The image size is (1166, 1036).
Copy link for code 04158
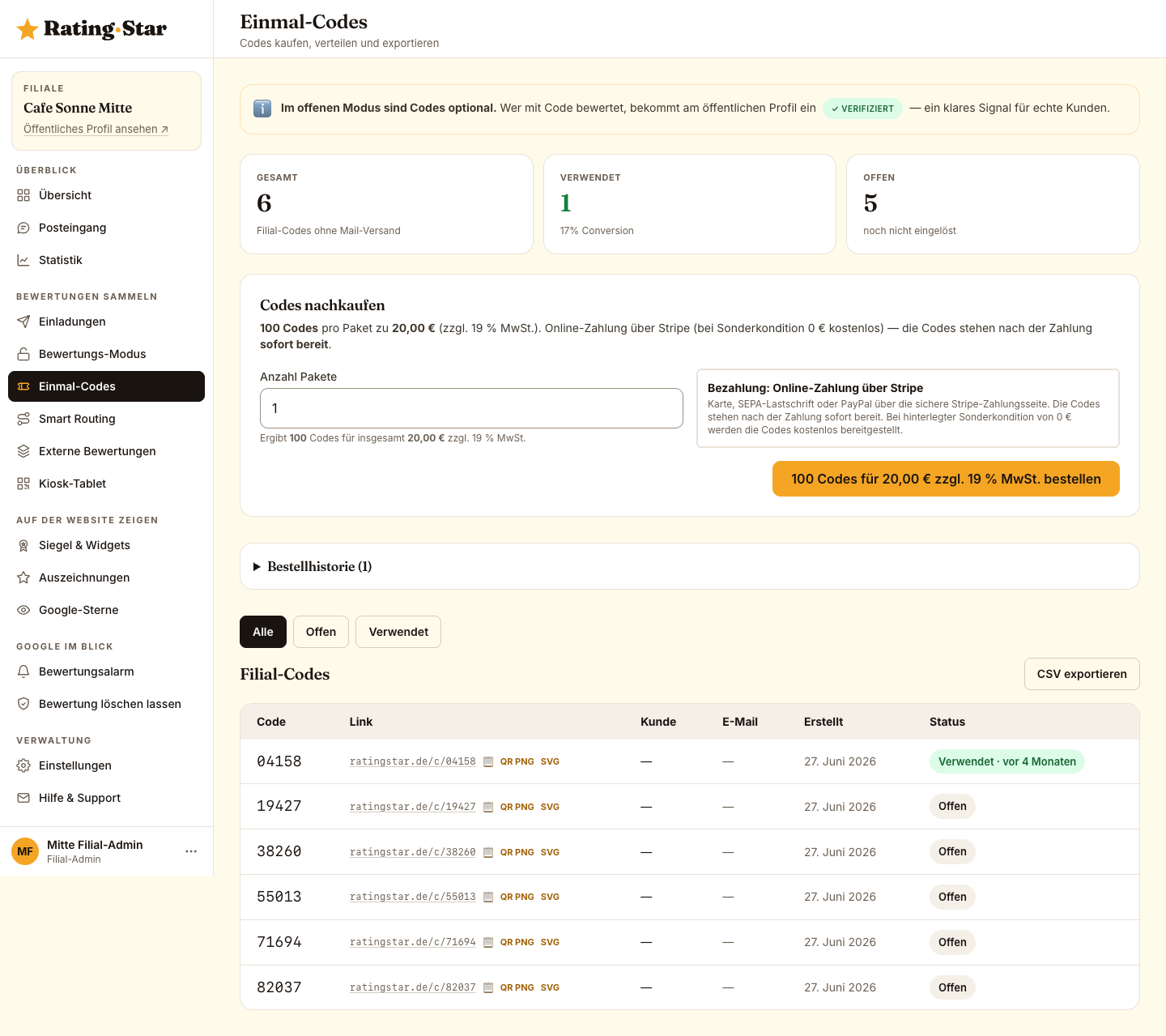488,761
